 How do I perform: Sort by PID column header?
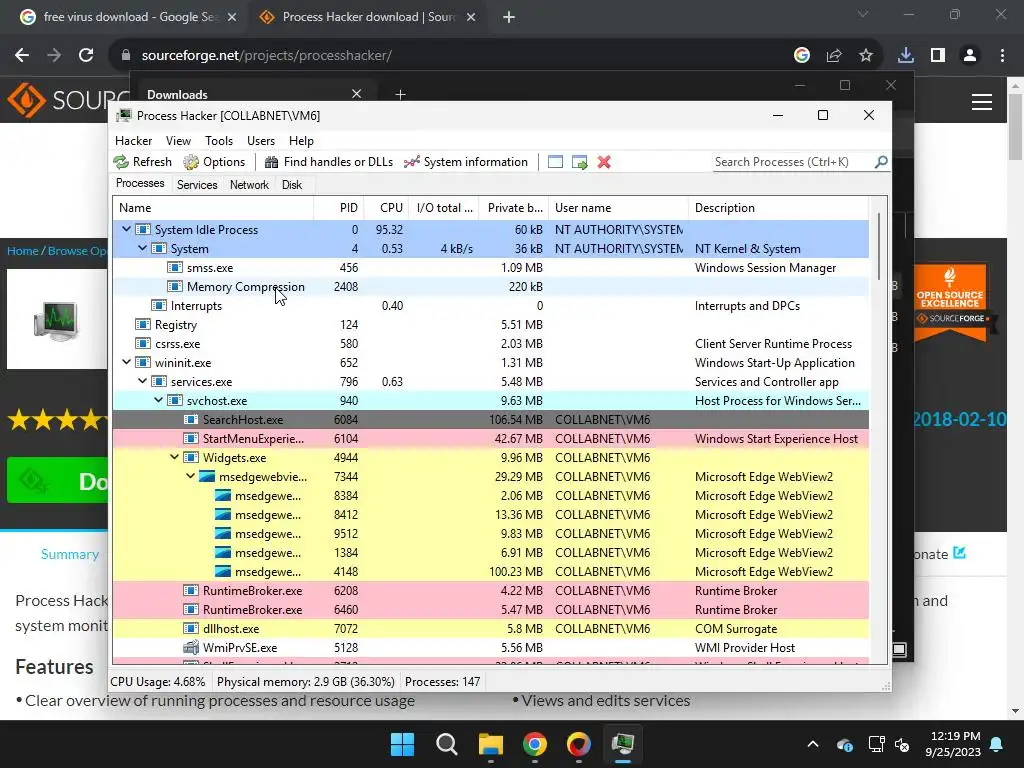click(x=340, y=208)
